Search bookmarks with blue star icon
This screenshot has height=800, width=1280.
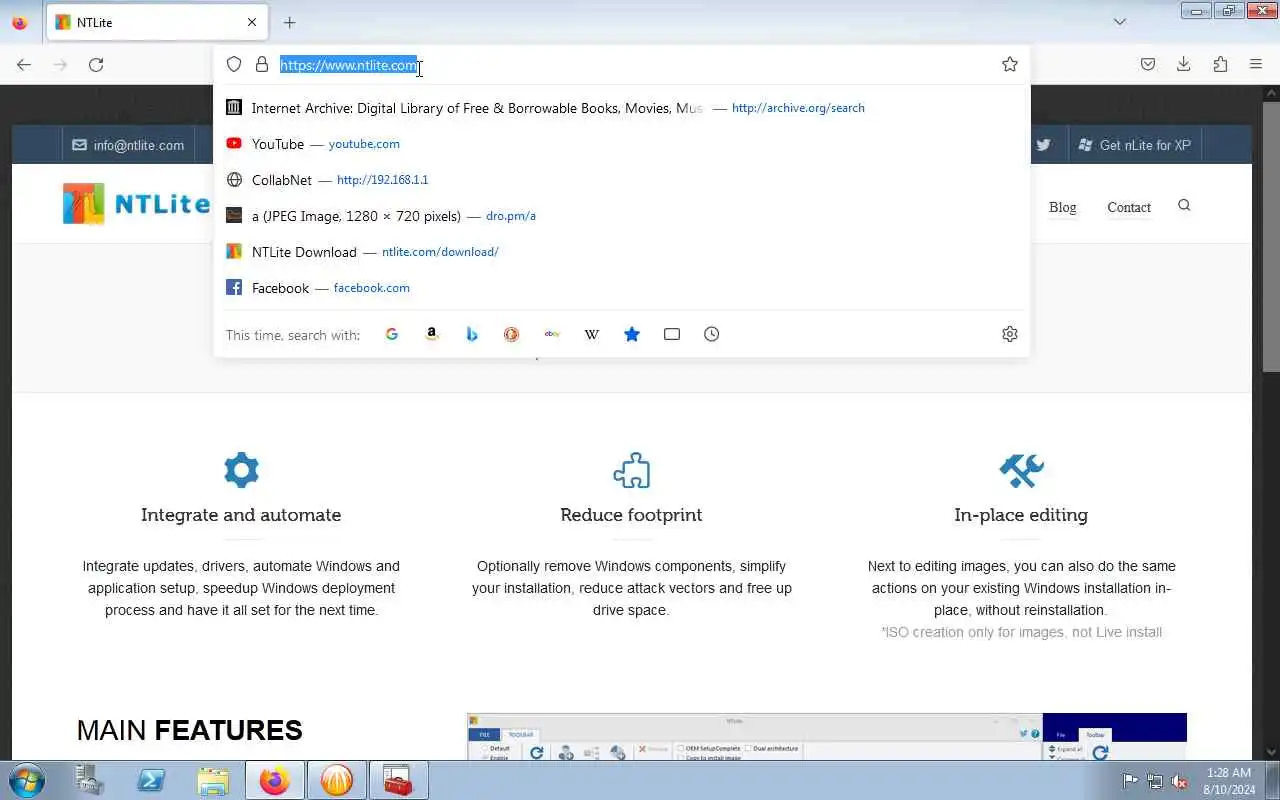coord(632,334)
